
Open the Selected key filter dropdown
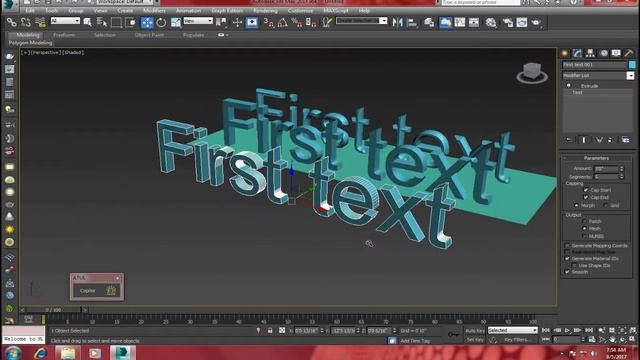click(x=513, y=330)
